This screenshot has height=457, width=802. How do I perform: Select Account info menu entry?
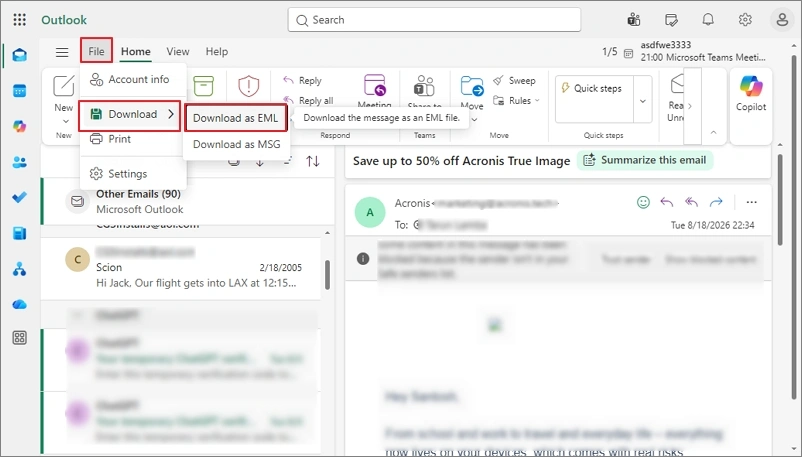pos(133,79)
